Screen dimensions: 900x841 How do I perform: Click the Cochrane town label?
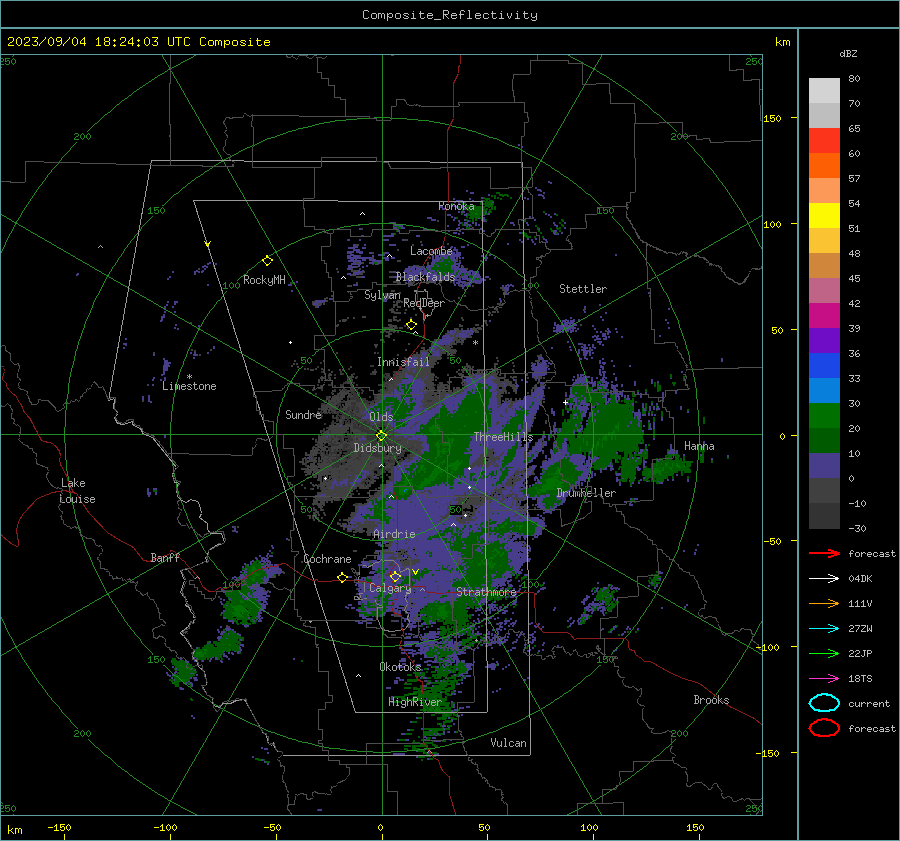coord(327,559)
